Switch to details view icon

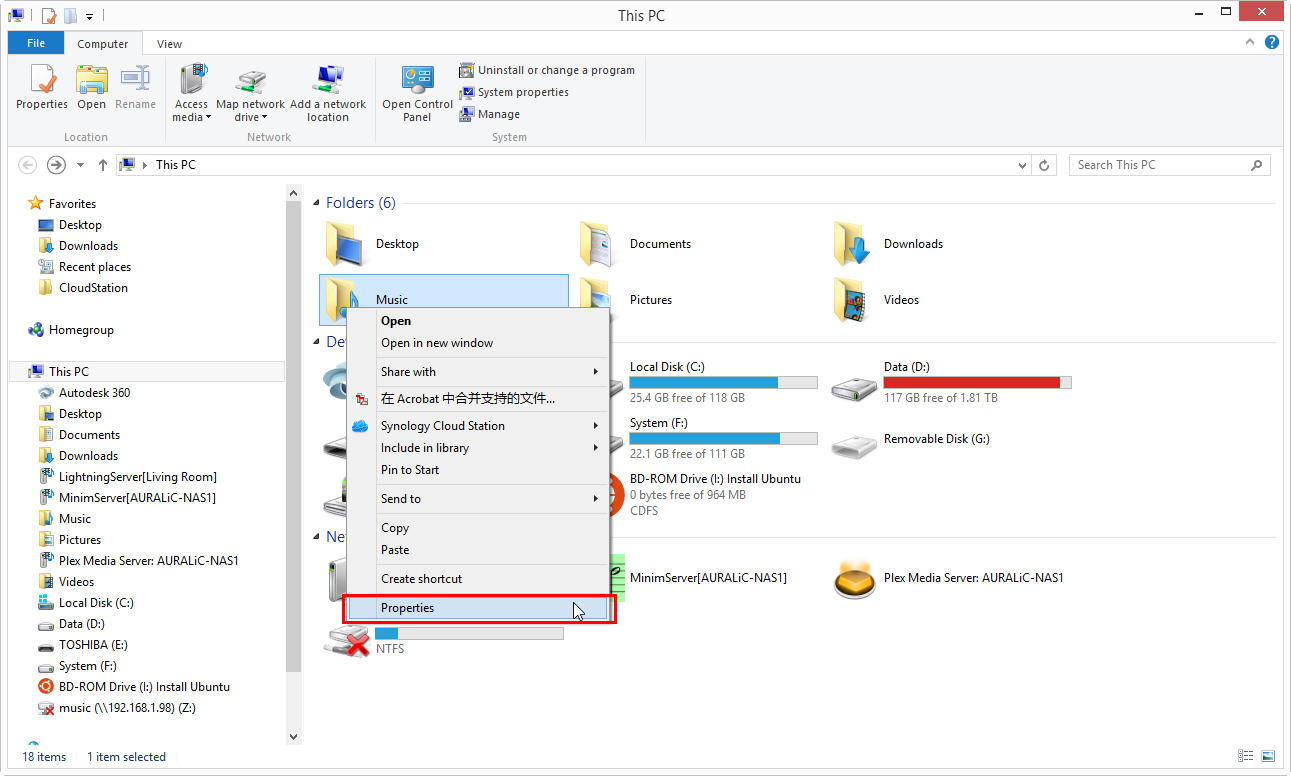click(1245, 757)
